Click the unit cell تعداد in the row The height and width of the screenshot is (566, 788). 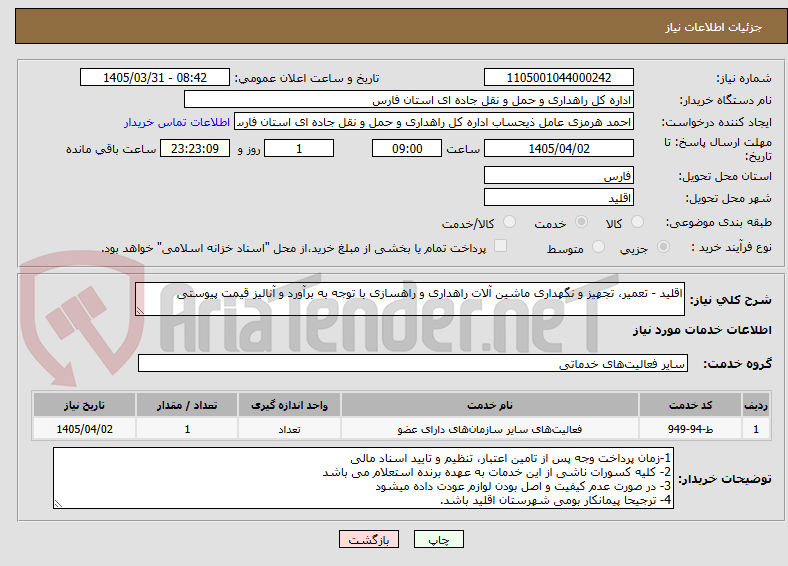tap(289, 429)
